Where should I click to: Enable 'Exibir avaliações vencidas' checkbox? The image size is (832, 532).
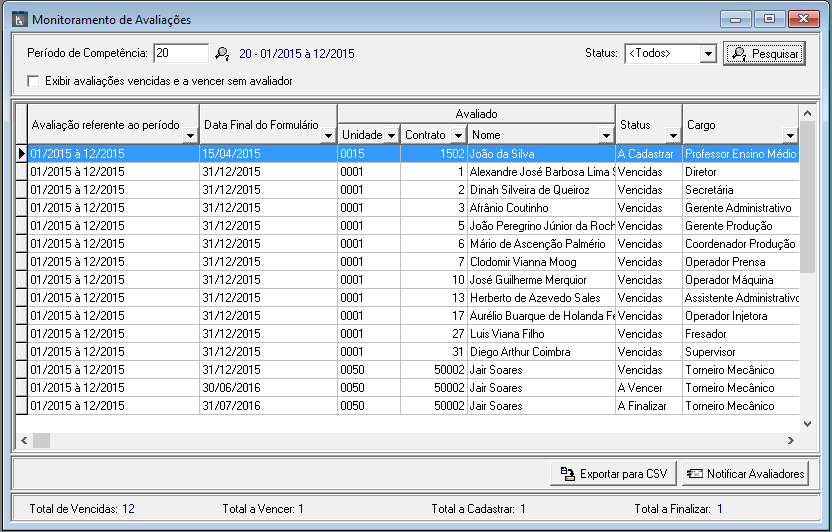pyautogui.click(x=33, y=80)
